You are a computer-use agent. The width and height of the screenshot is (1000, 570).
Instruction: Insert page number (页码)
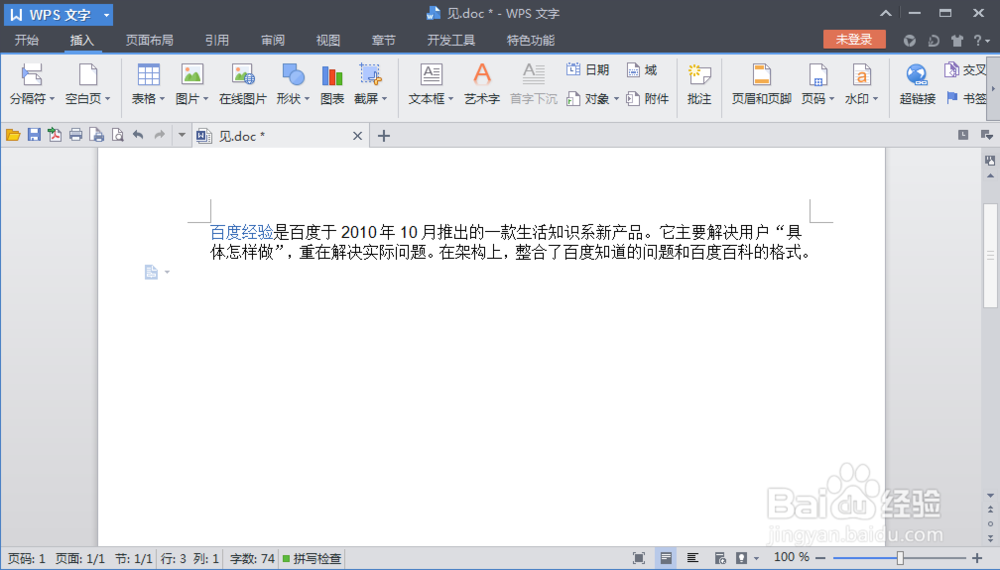tap(818, 84)
